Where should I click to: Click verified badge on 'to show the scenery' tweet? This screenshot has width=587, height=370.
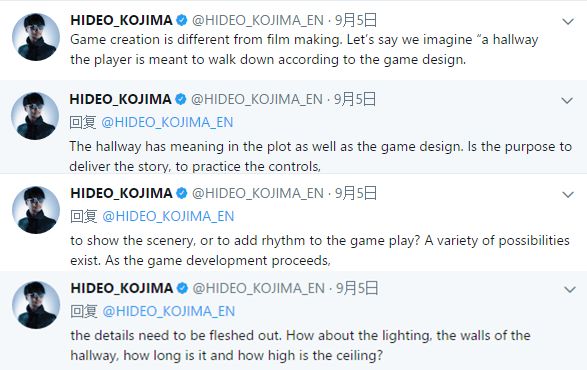click(182, 193)
